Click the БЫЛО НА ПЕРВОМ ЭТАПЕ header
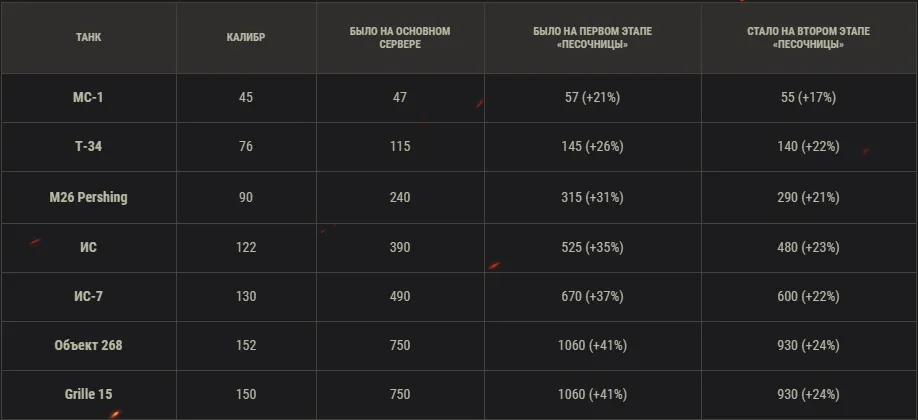This screenshot has height=420, width=918. point(592,38)
